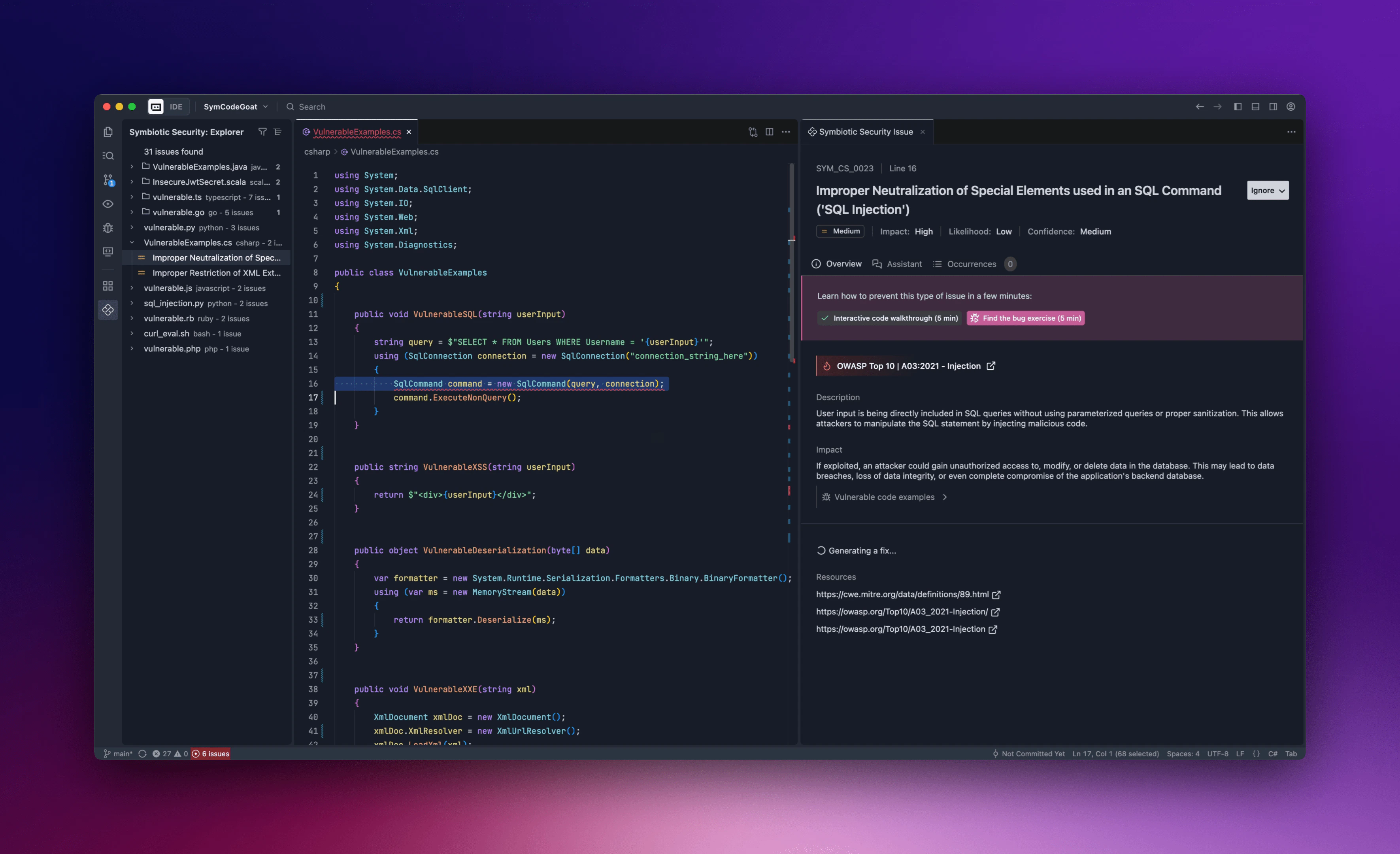The width and height of the screenshot is (1400, 854).
Task: Open the Extensions grid icon
Action: click(108, 286)
